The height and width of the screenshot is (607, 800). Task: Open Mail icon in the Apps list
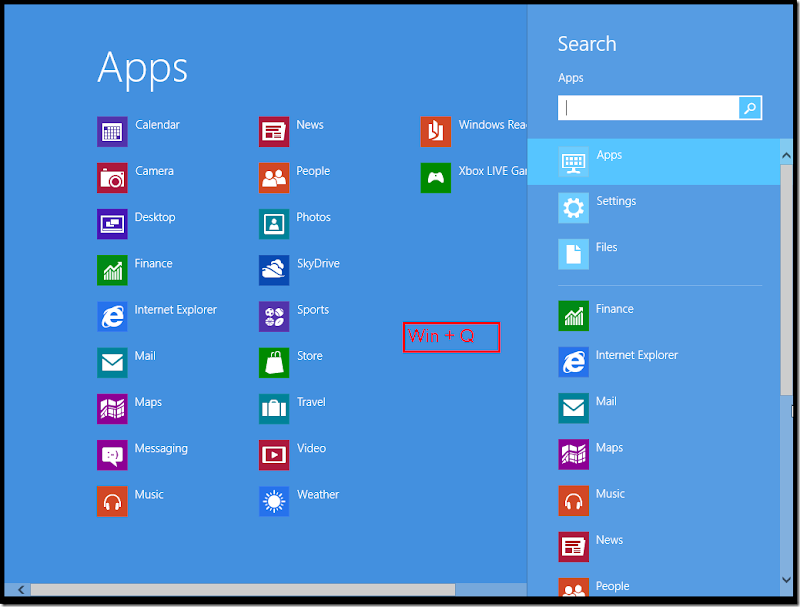[x=112, y=363]
